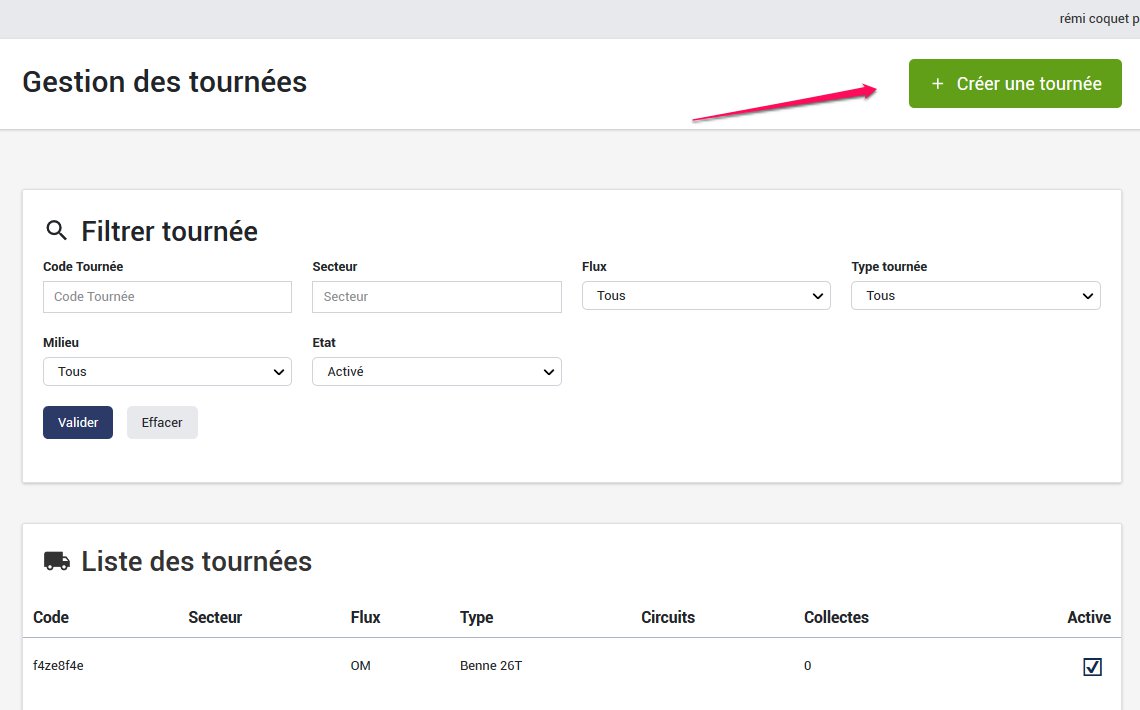Screen dimensions: 1140x710
Task: Click into the Secteur filter input
Action: point(437,297)
